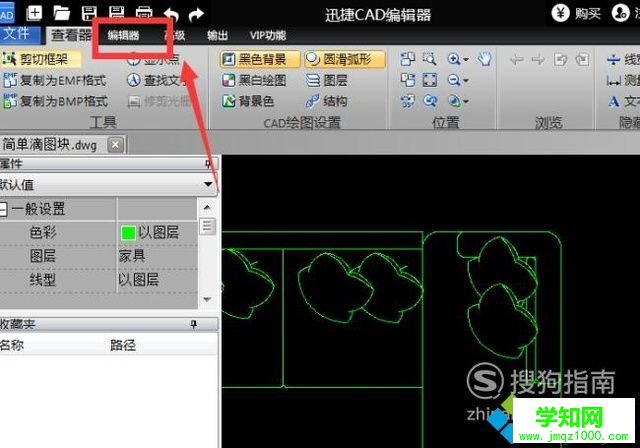Screen dimensions: 640x448
Task: Select the 简单滴图块.dwg document tab
Action: (x=50, y=144)
